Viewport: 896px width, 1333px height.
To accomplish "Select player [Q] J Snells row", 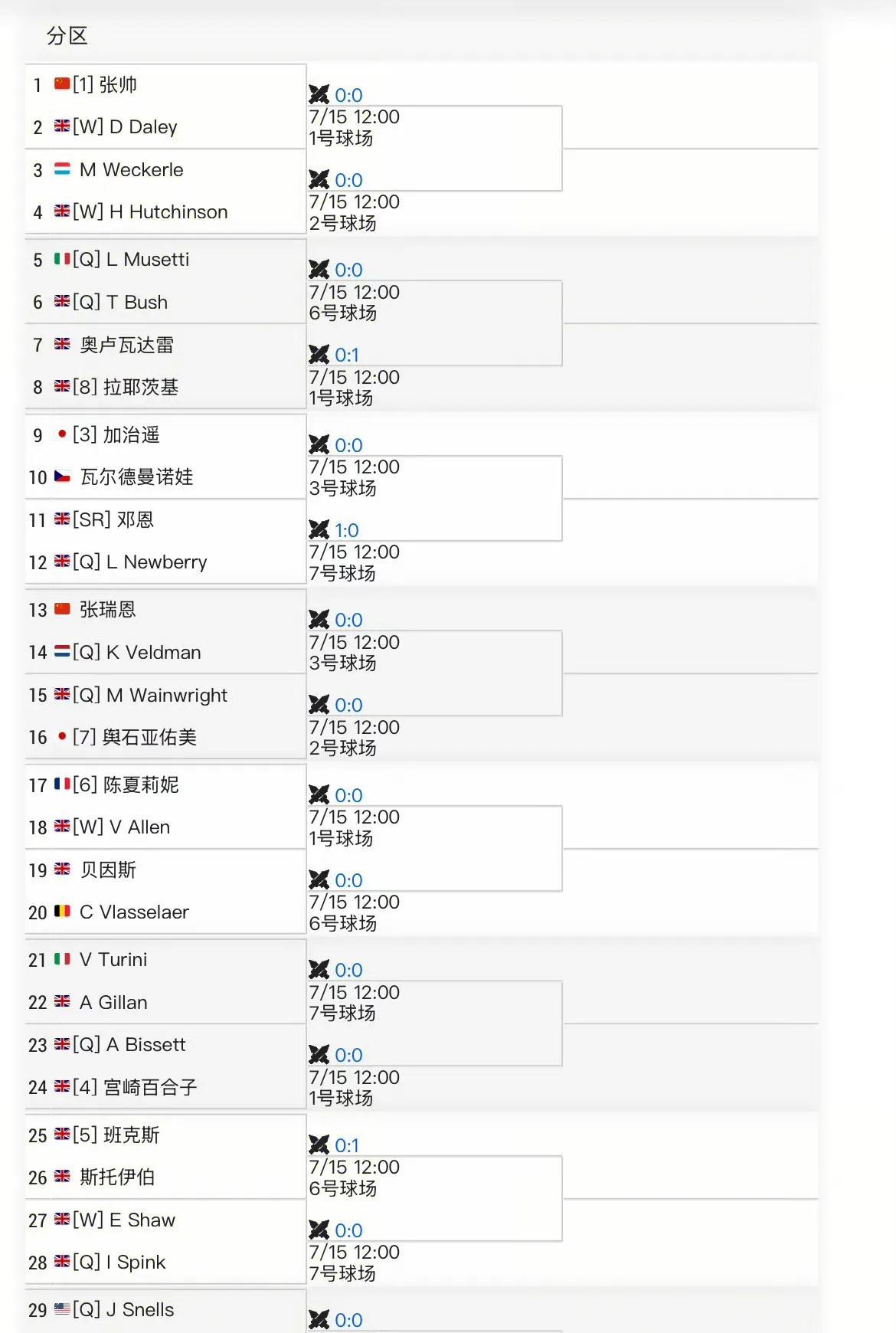I will coord(165,1310).
